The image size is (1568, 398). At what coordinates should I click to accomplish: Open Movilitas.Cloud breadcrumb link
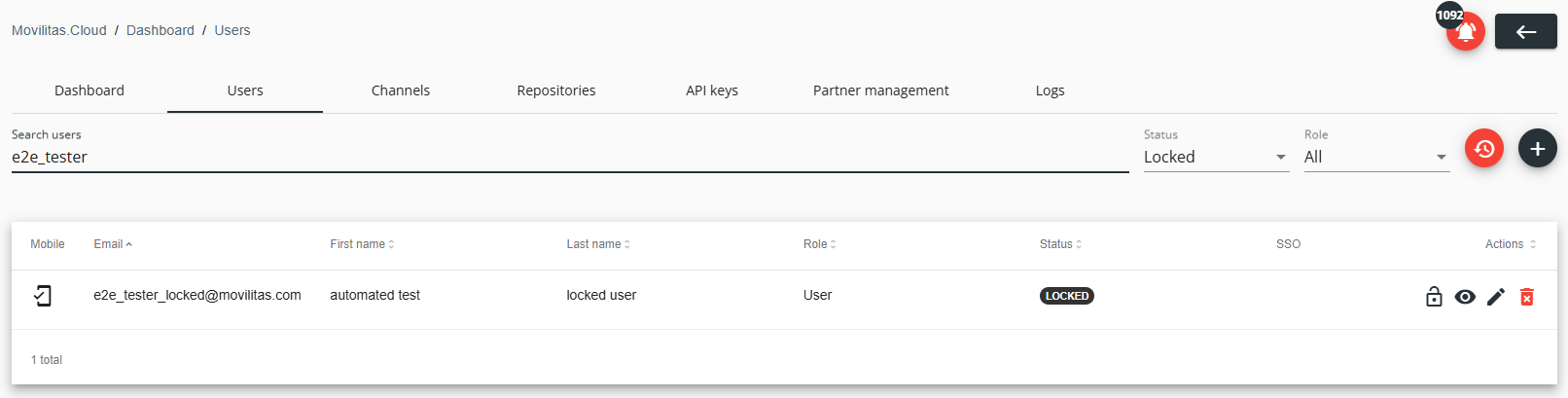(x=59, y=30)
